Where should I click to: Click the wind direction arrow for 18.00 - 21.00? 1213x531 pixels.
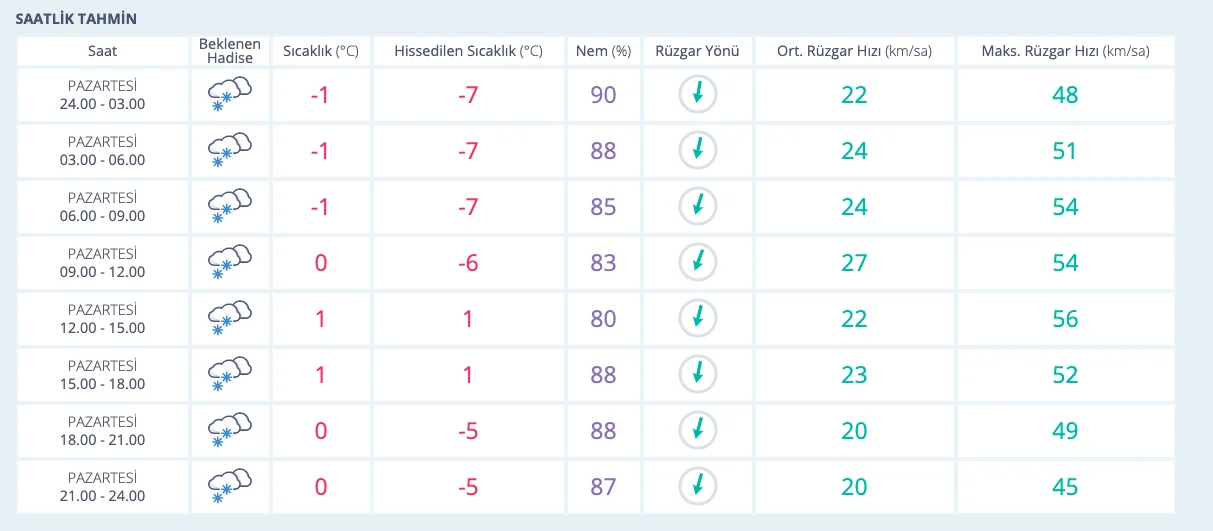(x=698, y=431)
